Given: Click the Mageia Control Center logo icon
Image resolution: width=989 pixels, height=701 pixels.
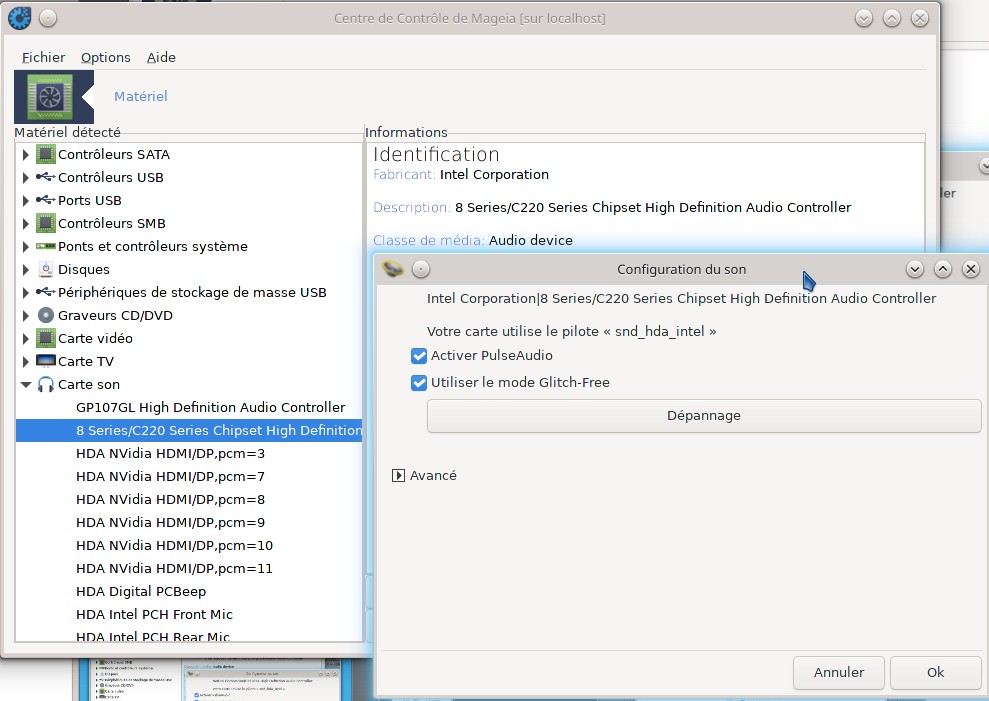Looking at the screenshot, I should tap(20, 18).
